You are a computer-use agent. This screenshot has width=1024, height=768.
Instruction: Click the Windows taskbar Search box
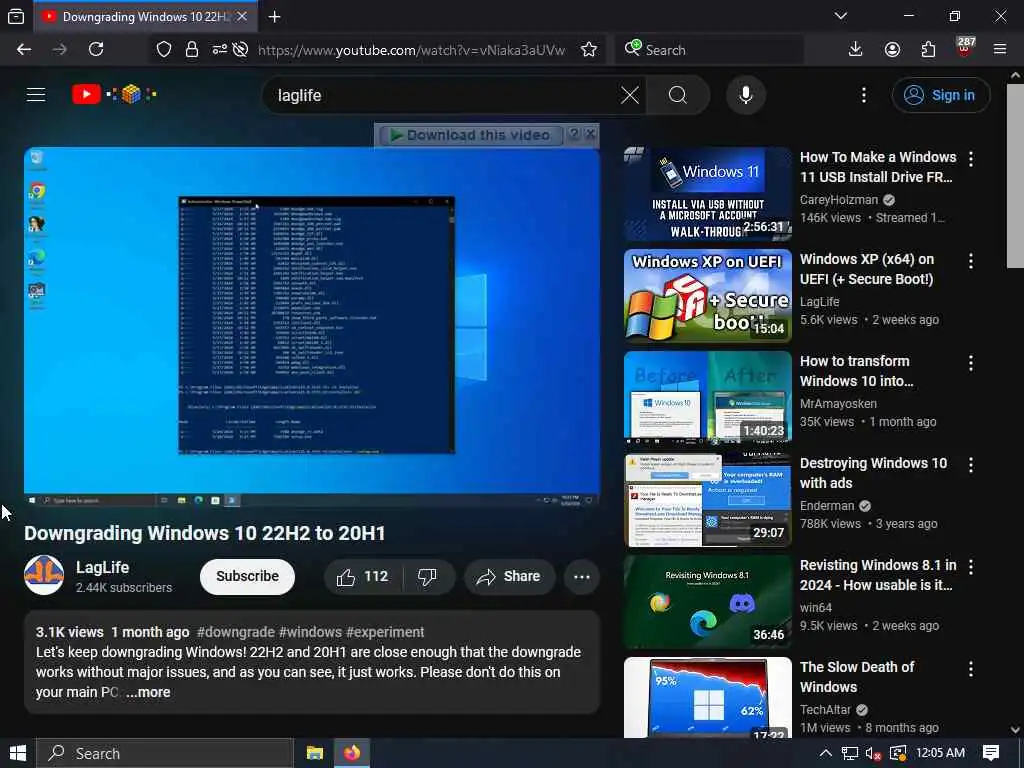point(165,754)
